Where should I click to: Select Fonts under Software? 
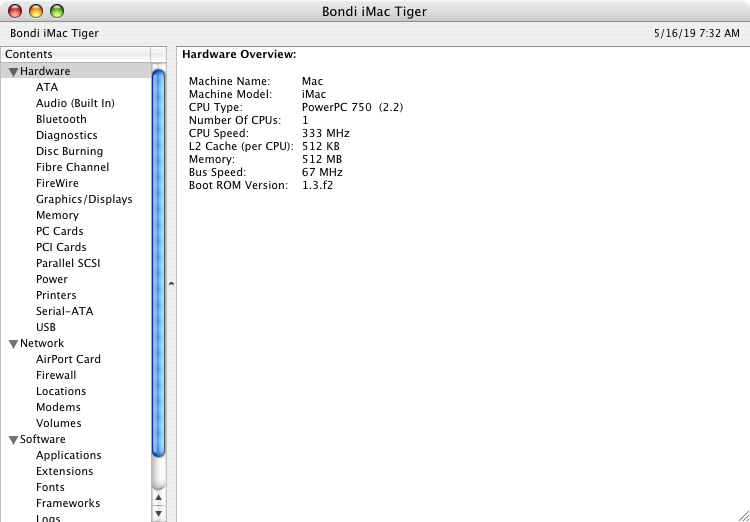click(x=50, y=488)
